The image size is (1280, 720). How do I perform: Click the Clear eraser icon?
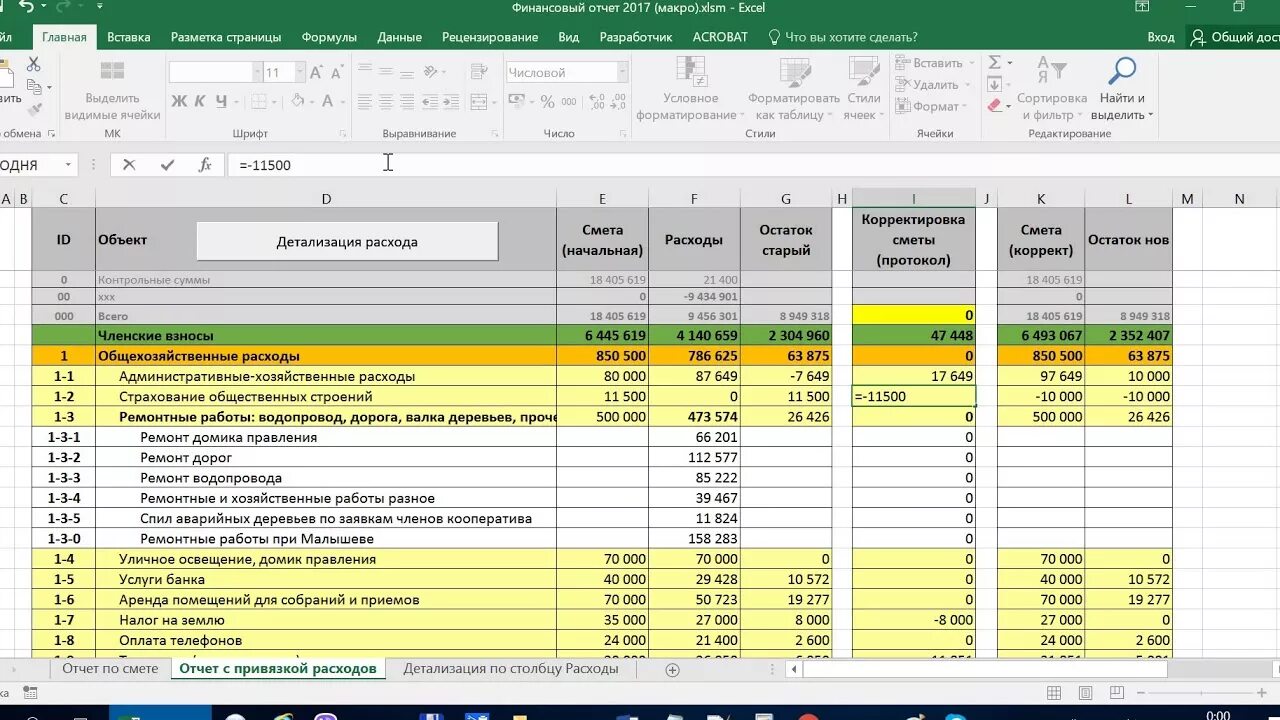(x=994, y=106)
